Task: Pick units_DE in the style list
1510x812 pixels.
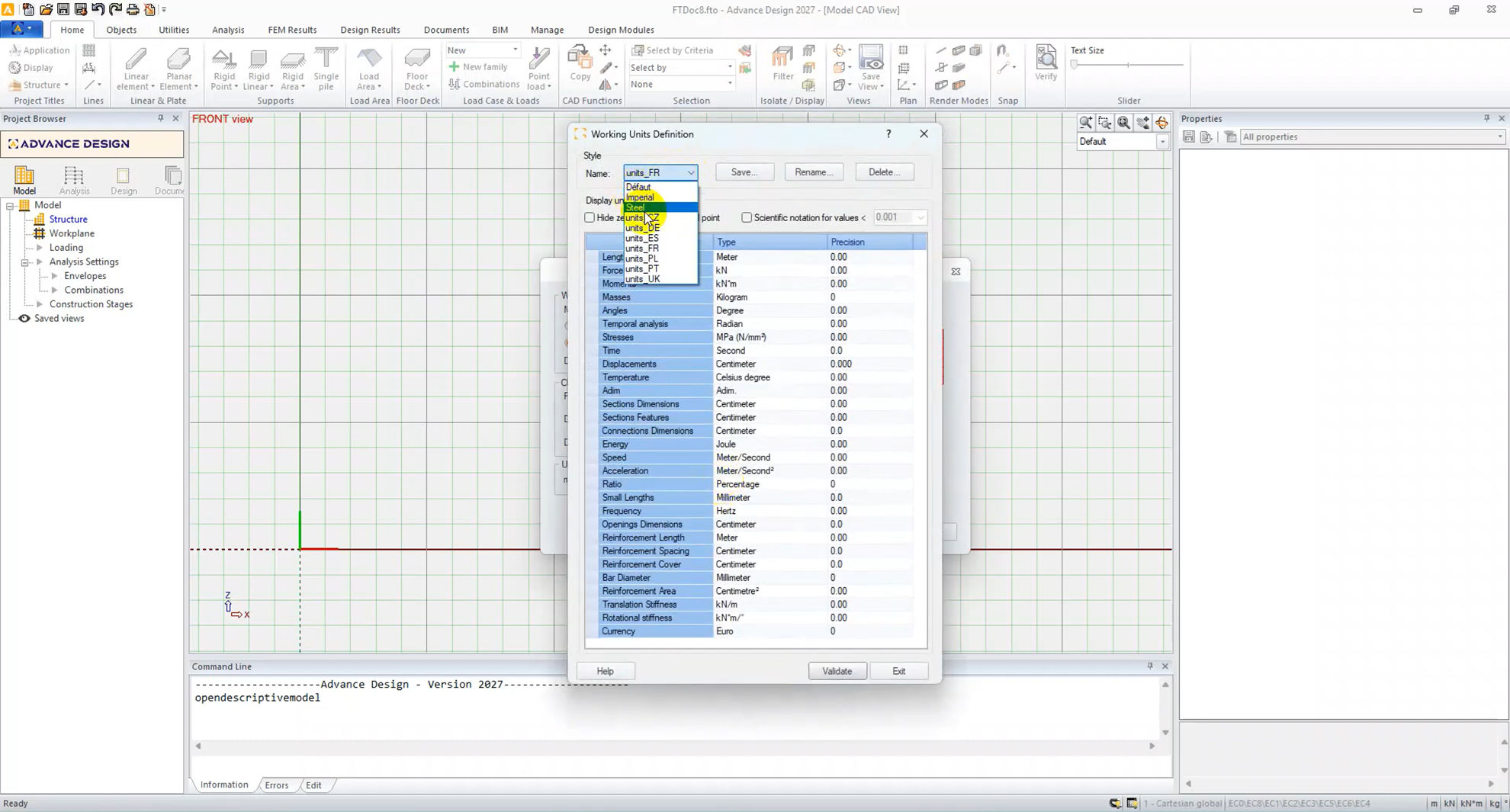Action: 660,227
